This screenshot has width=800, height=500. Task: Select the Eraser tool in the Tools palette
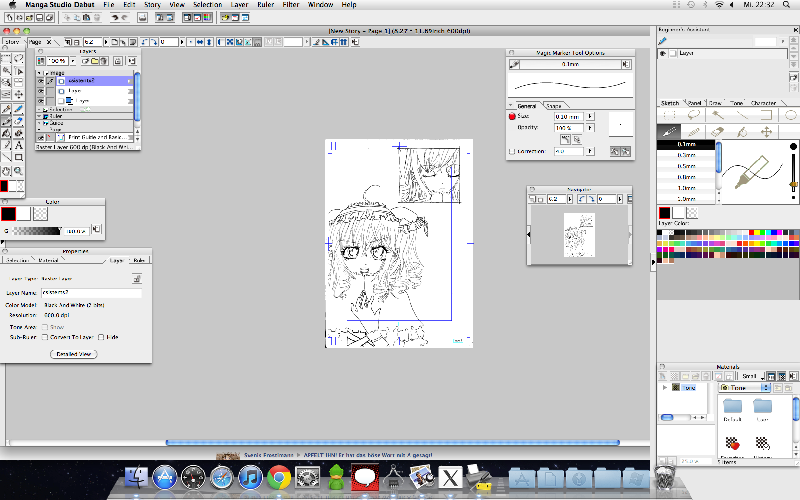tap(18, 121)
